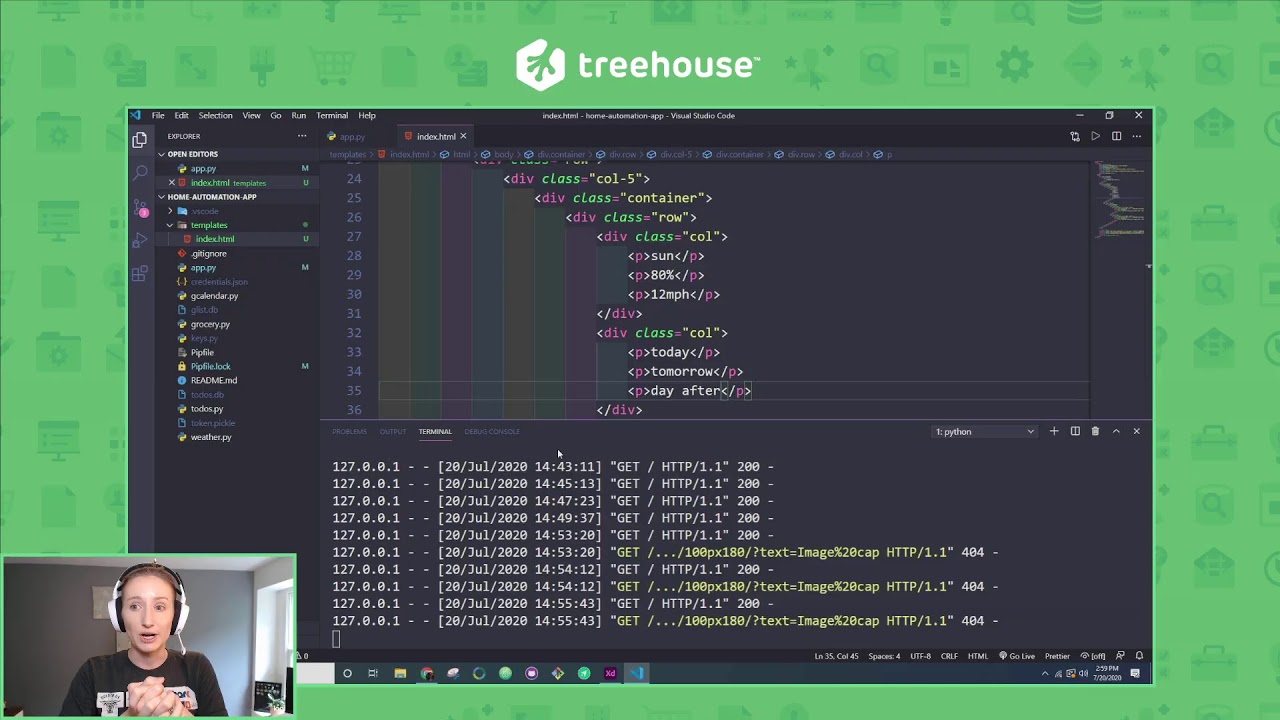Image resolution: width=1280 pixels, height=720 pixels.
Task: Expand the .vscode folder
Action: tap(204, 211)
